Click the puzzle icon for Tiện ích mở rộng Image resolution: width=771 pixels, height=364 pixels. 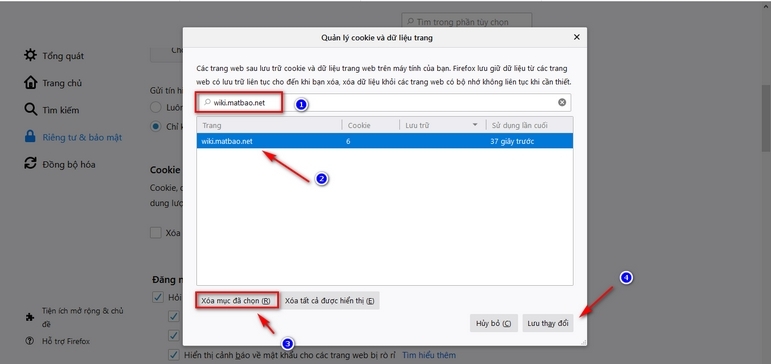[x=30, y=317]
